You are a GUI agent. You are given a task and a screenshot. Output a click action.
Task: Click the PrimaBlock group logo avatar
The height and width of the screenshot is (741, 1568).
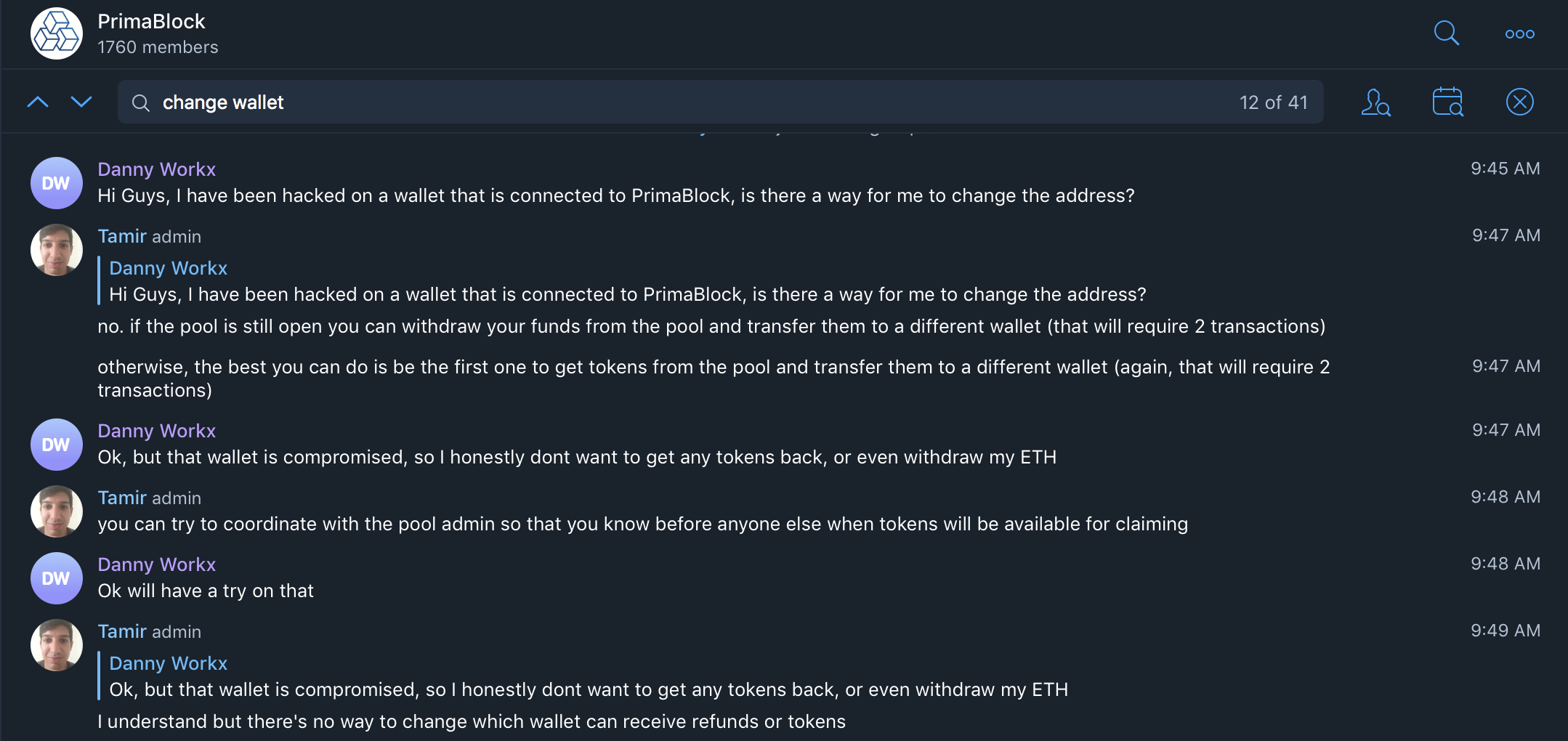57,33
